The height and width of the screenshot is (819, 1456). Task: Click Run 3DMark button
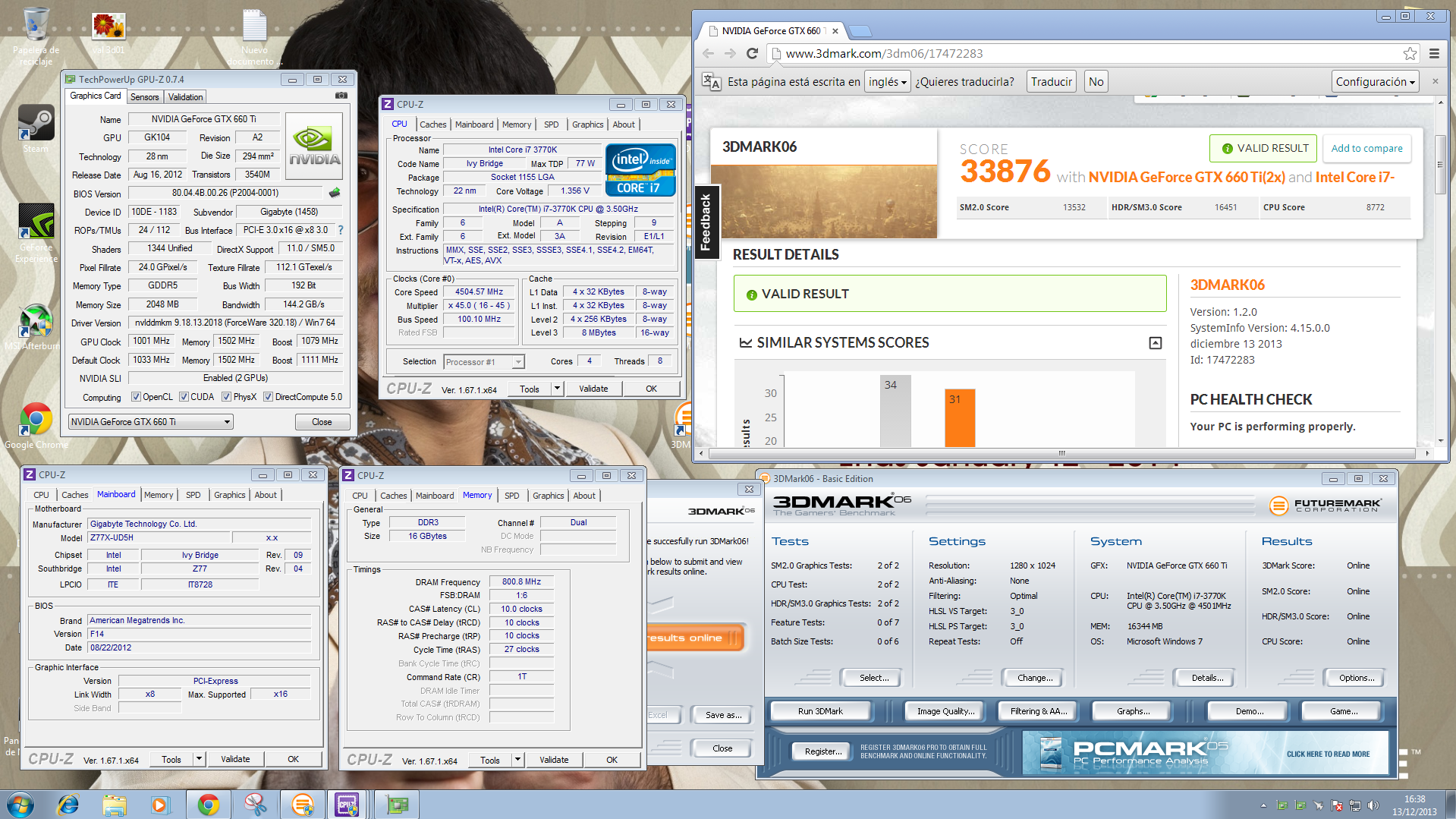(820, 711)
